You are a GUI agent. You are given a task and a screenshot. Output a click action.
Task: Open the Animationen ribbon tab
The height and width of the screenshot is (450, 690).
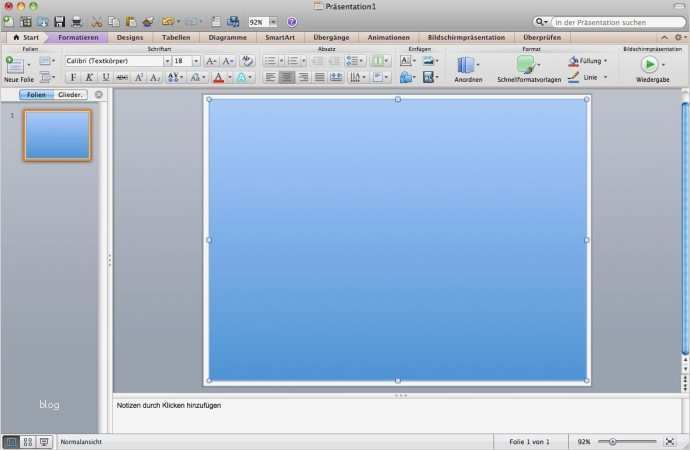(x=389, y=37)
